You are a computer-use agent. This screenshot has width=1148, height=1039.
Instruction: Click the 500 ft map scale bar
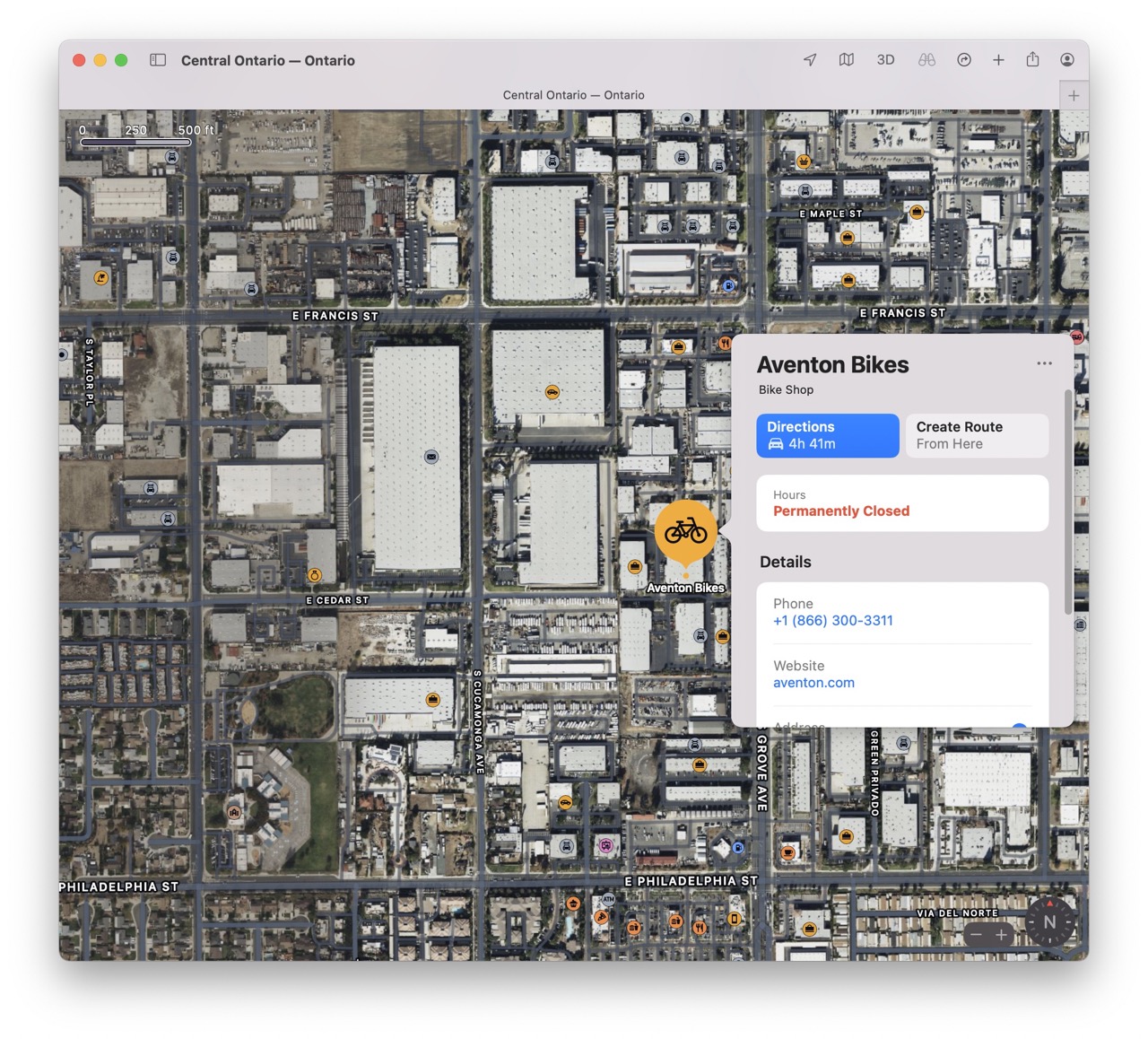tap(135, 142)
